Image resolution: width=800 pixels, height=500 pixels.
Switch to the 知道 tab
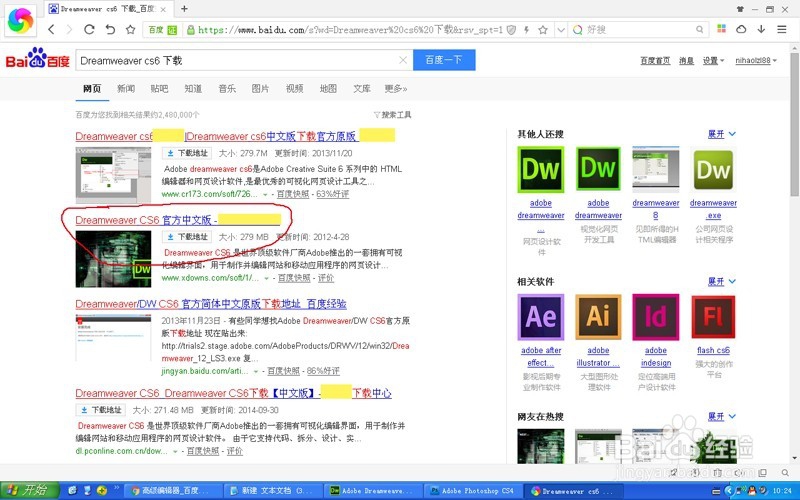pyautogui.click(x=193, y=89)
